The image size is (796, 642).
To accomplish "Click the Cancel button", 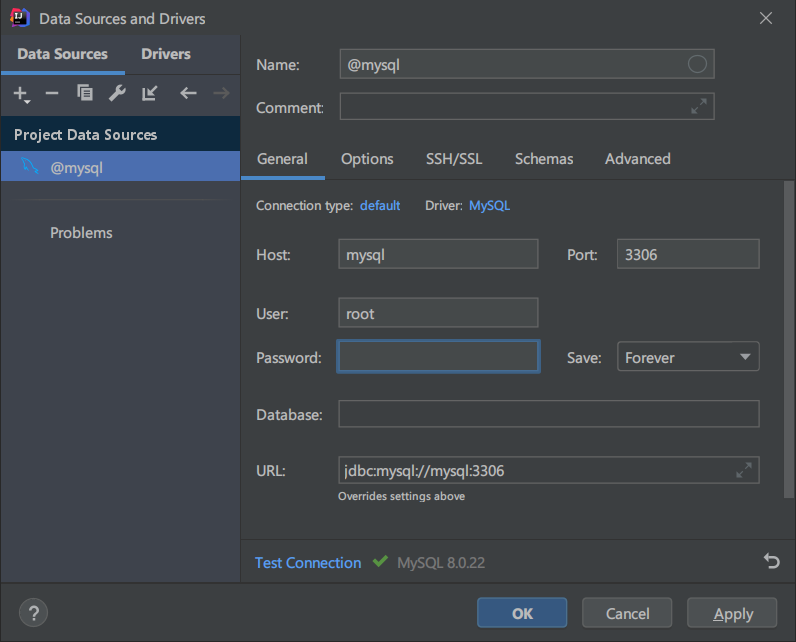I will pyautogui.click(x=627, y=613).
